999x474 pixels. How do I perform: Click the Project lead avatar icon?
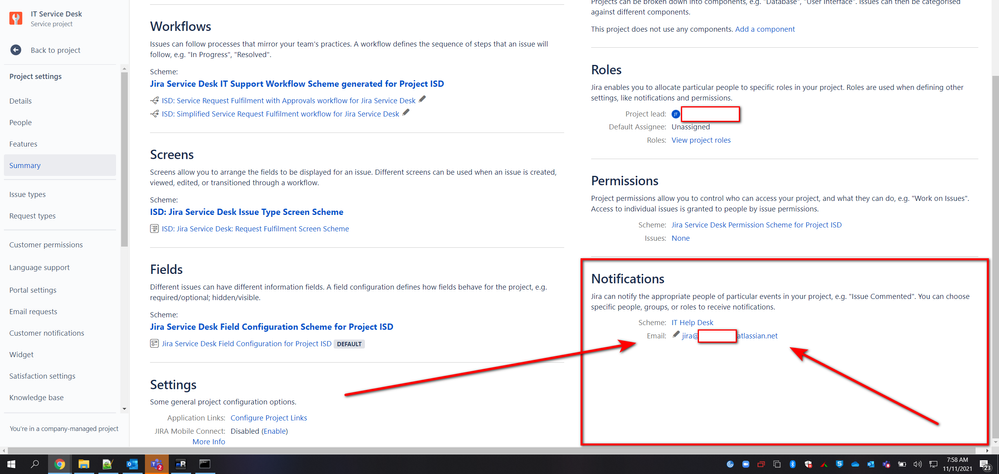pyautogui.click(x=676, y=114)
